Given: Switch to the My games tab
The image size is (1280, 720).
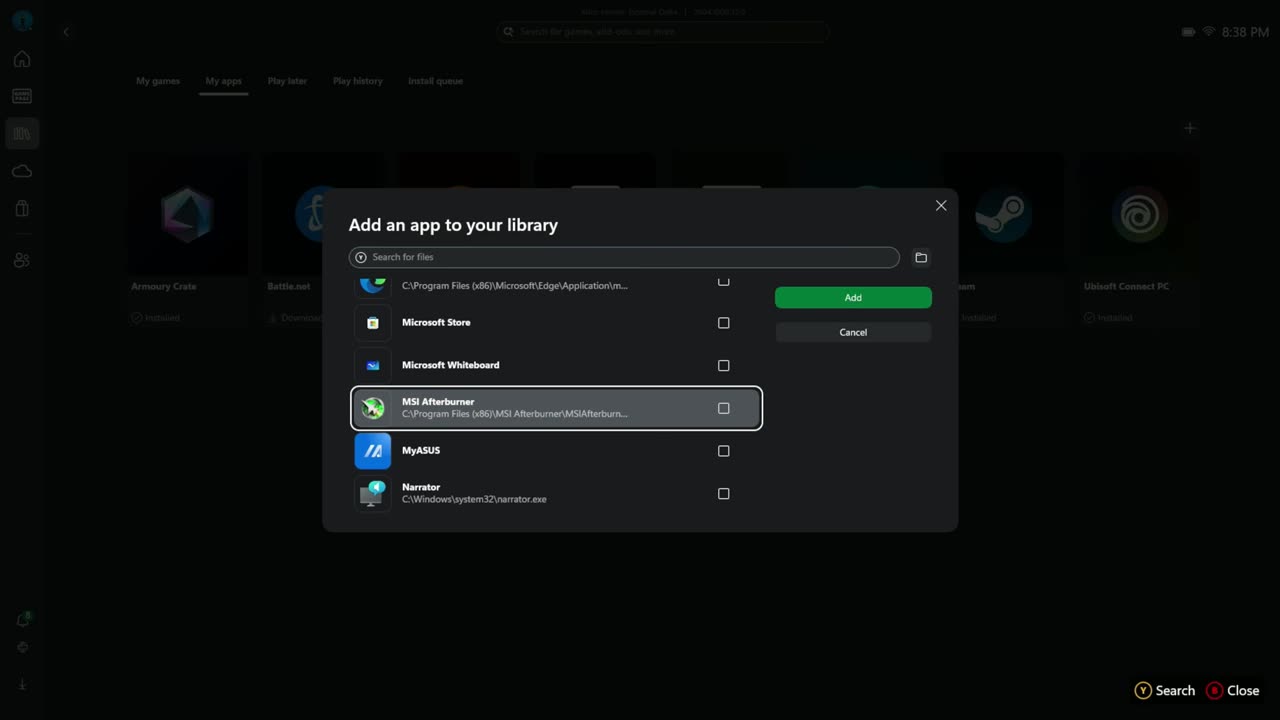Looking at the screenshot, I should [x=158, y=81].
